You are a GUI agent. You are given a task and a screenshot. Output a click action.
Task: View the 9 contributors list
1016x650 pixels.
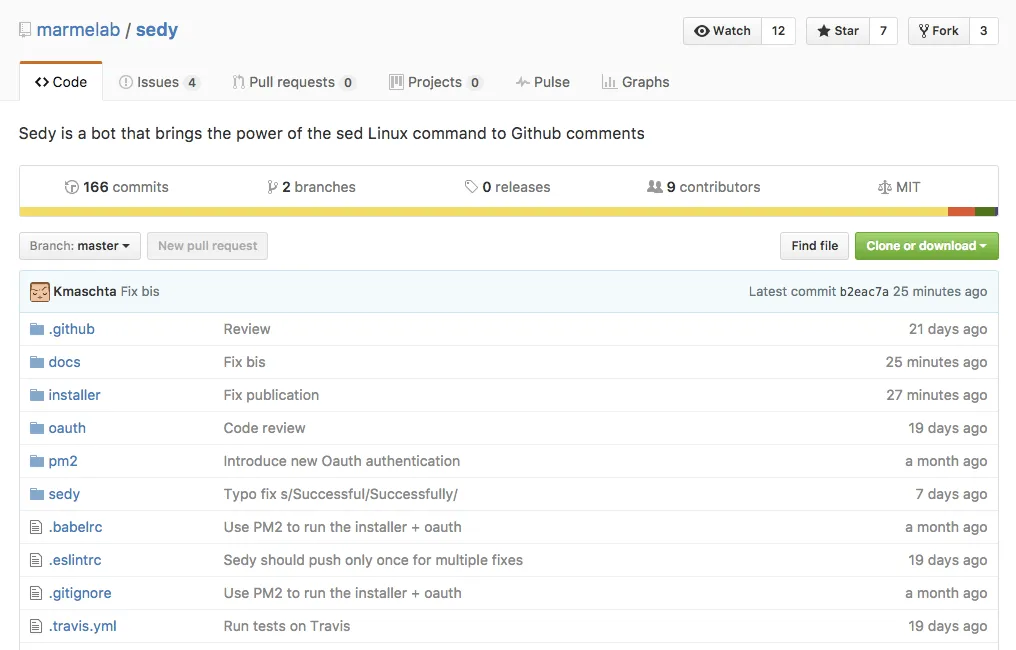point(704,187)
